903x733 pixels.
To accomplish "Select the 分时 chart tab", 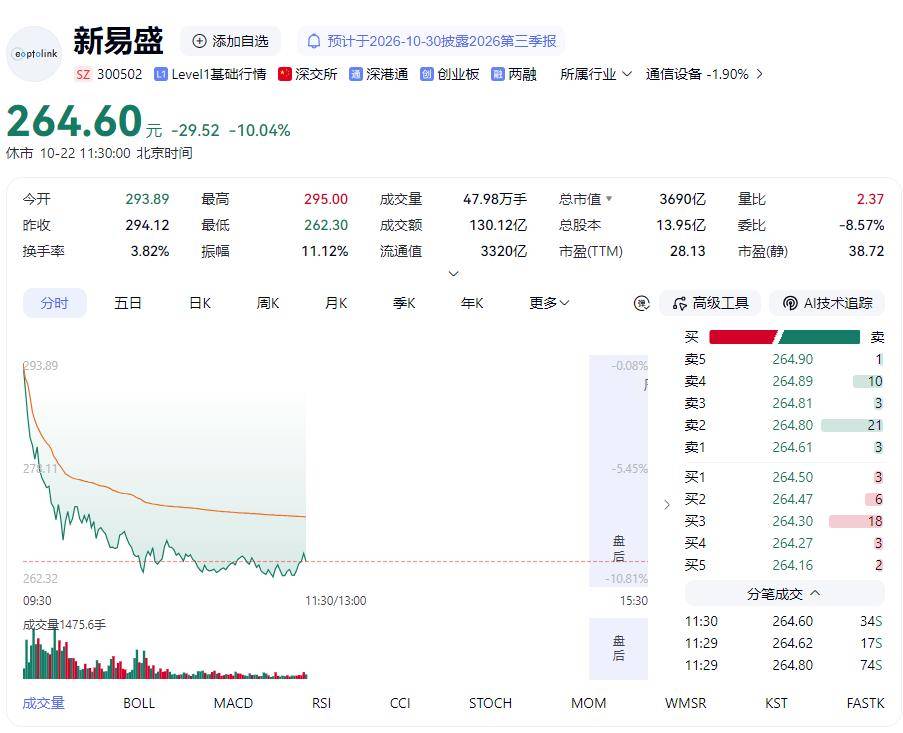I will pyautogui.click(x=55, y=303).
